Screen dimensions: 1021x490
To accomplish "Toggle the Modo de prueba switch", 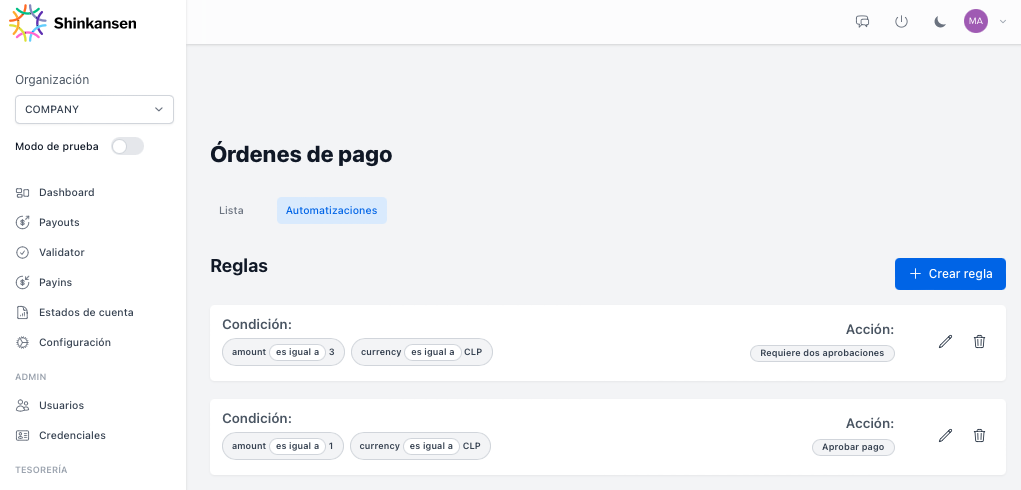I will coord(127,146).
